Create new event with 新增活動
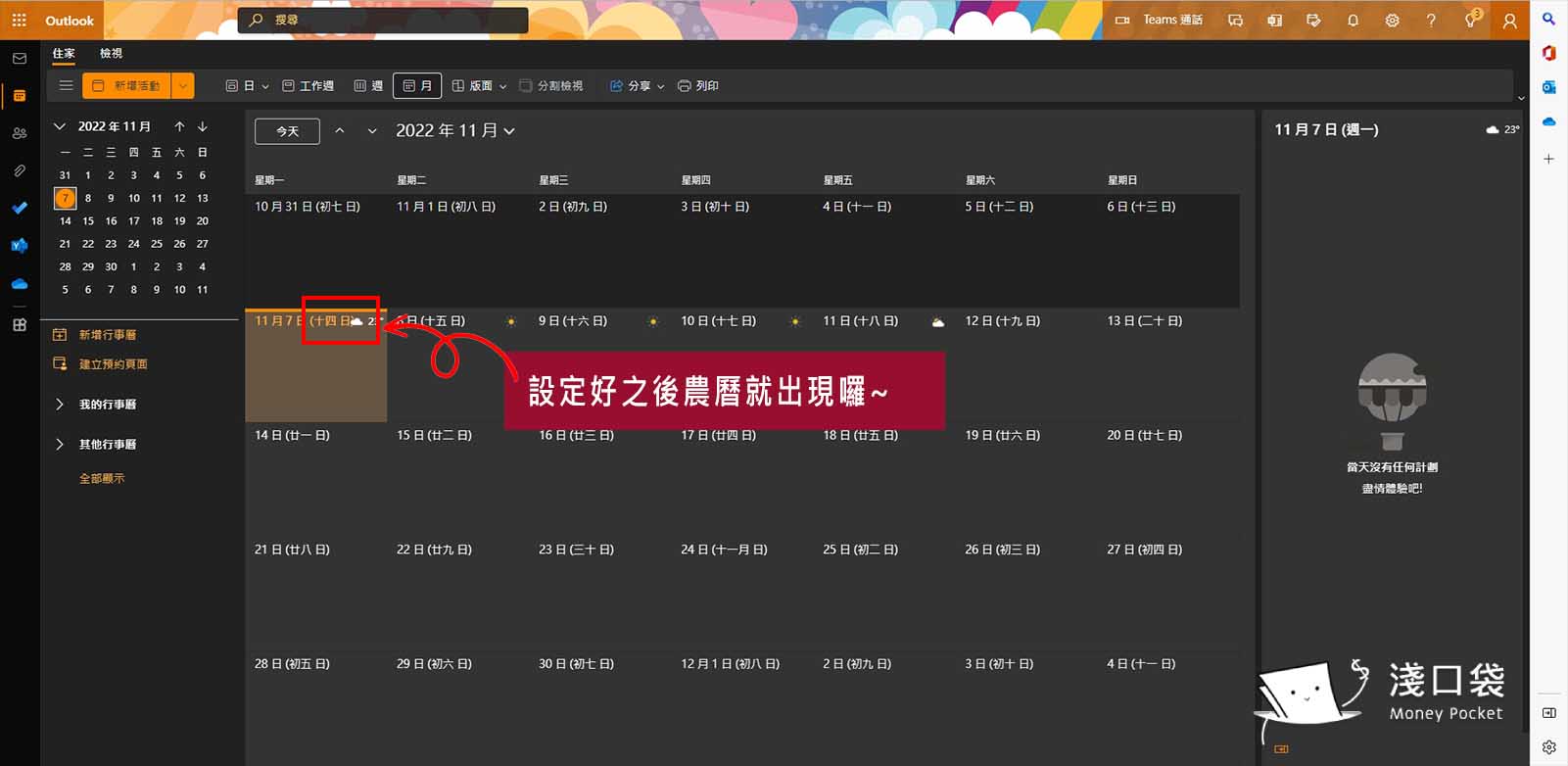This screenshot has width=1568, height=766. 126,86
